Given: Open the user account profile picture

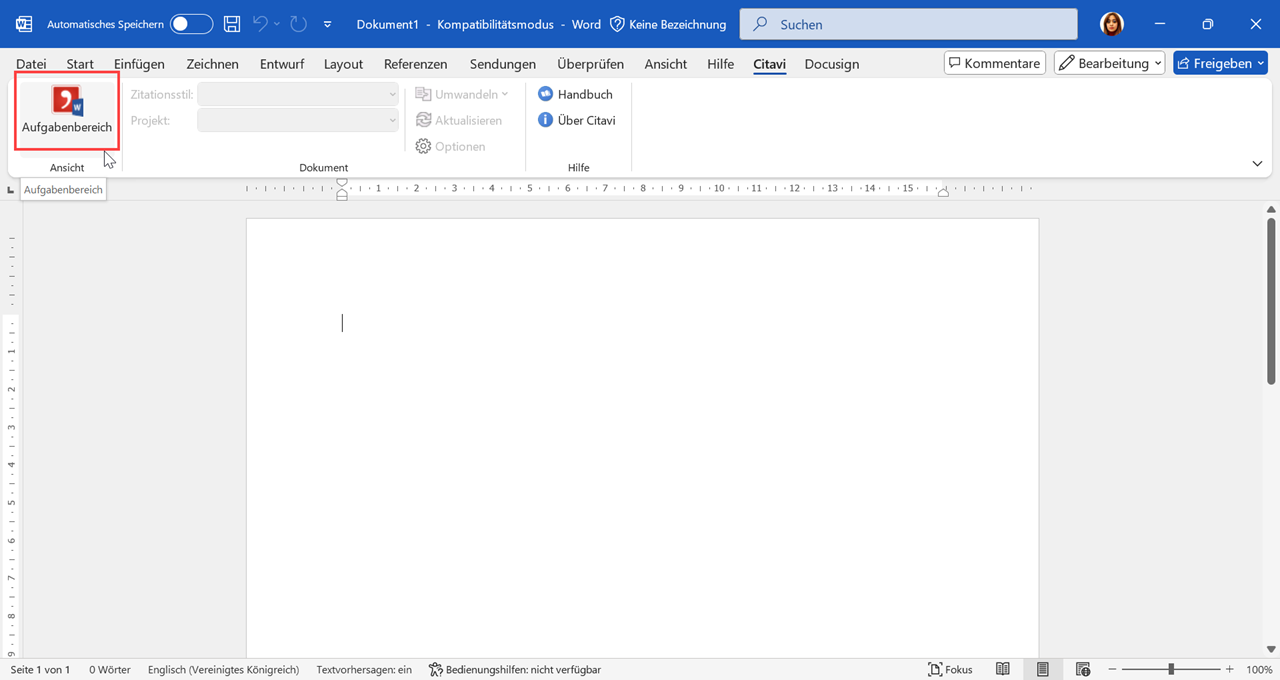Looking at the screenshot, I should pyautogui.click(x=1111, y=24).
